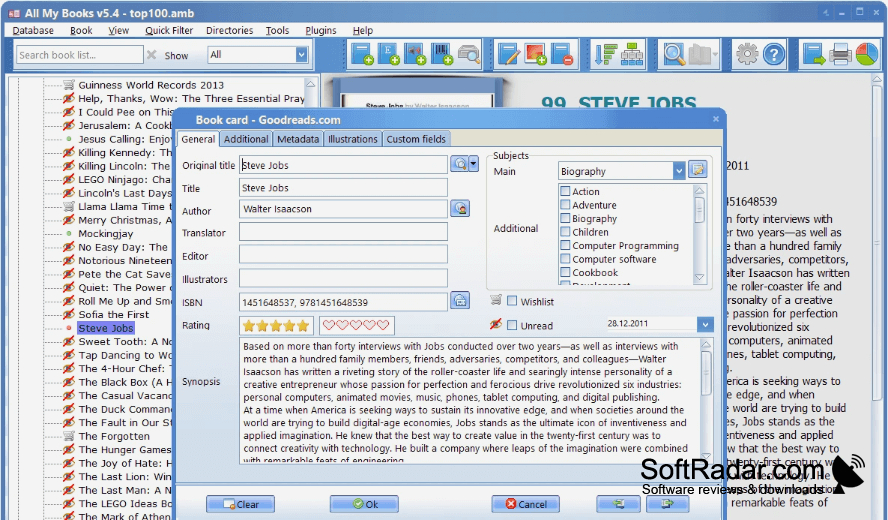
Task: Click the Translator input field
Action: 343,232
